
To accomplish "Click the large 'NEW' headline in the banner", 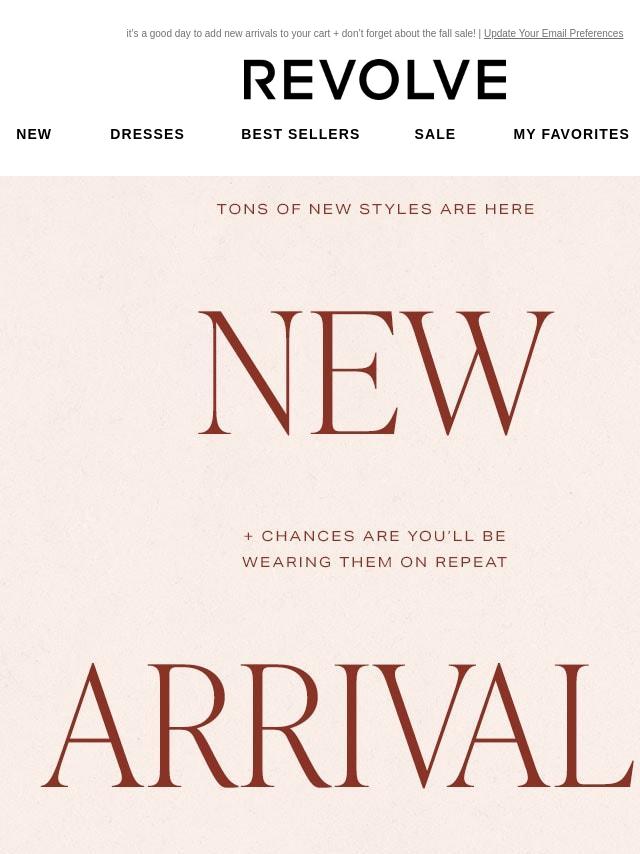I will tap(376, 373).
